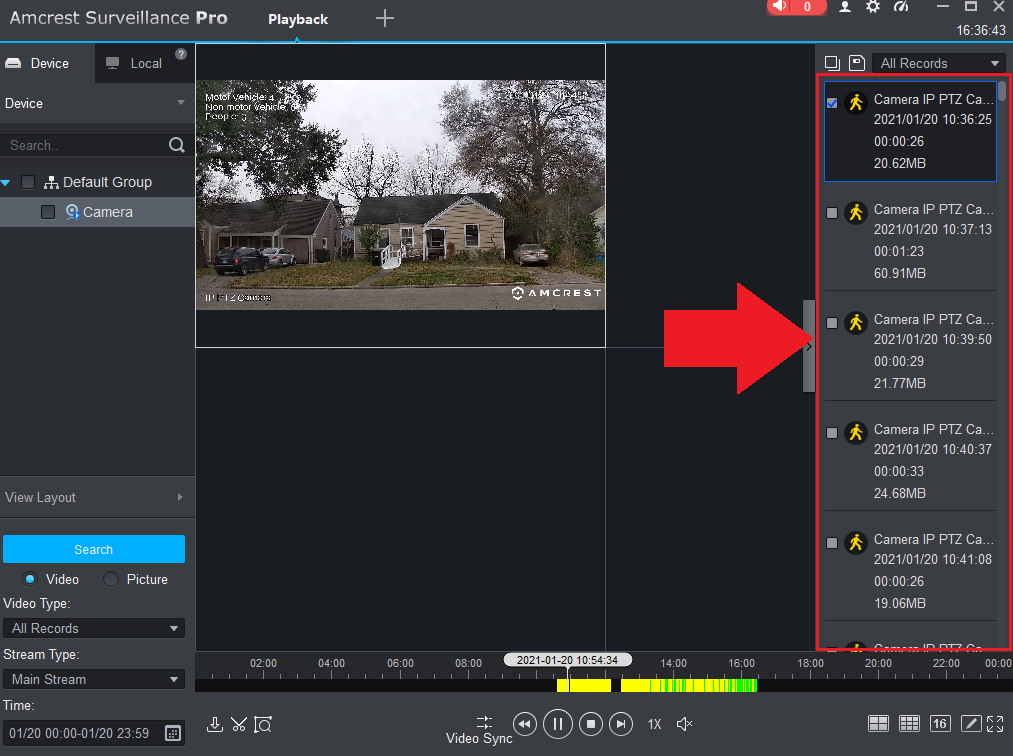Pause the video playback

[557, 724]
